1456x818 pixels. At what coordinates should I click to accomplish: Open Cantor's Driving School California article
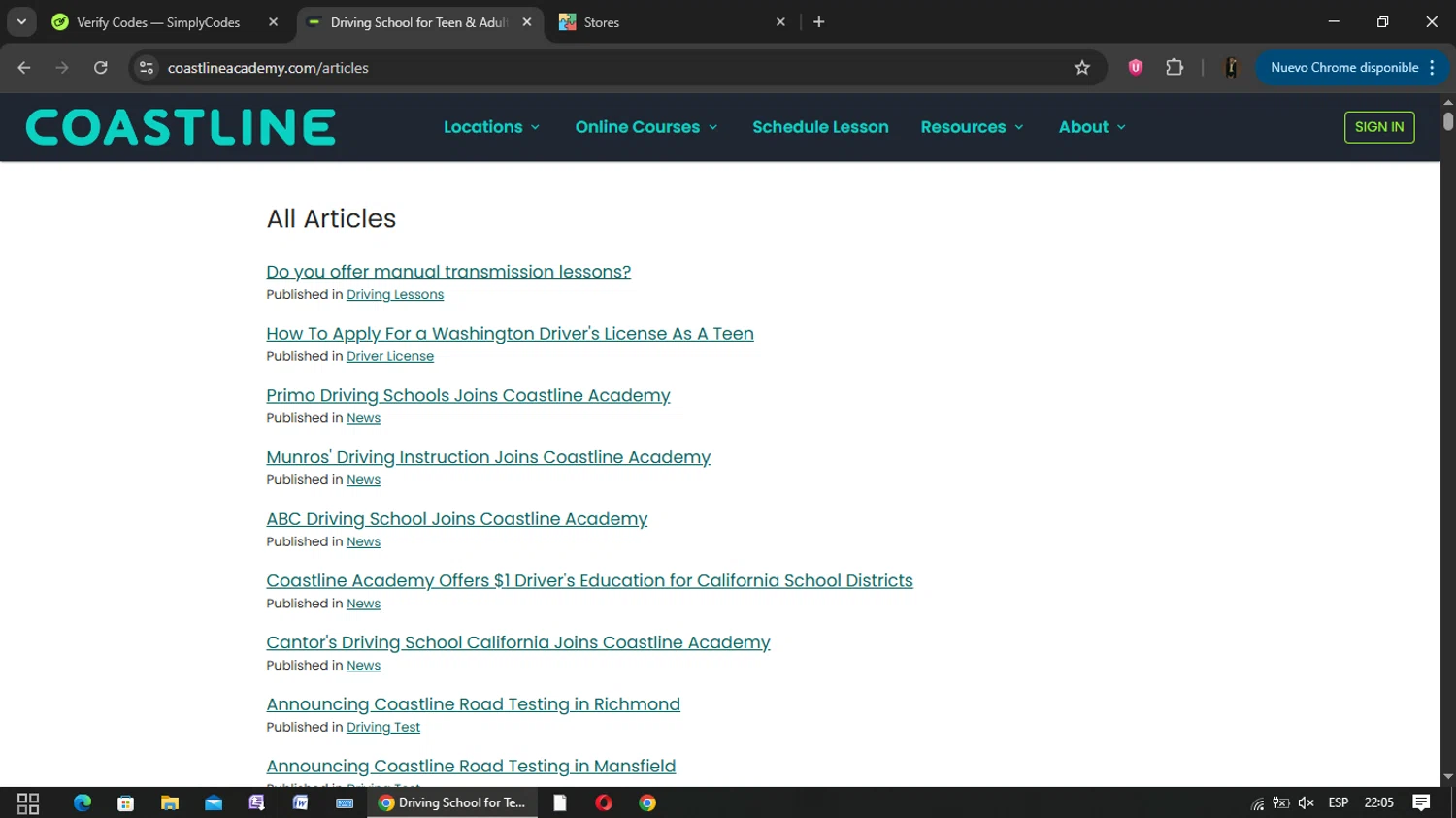coord(518,642)
